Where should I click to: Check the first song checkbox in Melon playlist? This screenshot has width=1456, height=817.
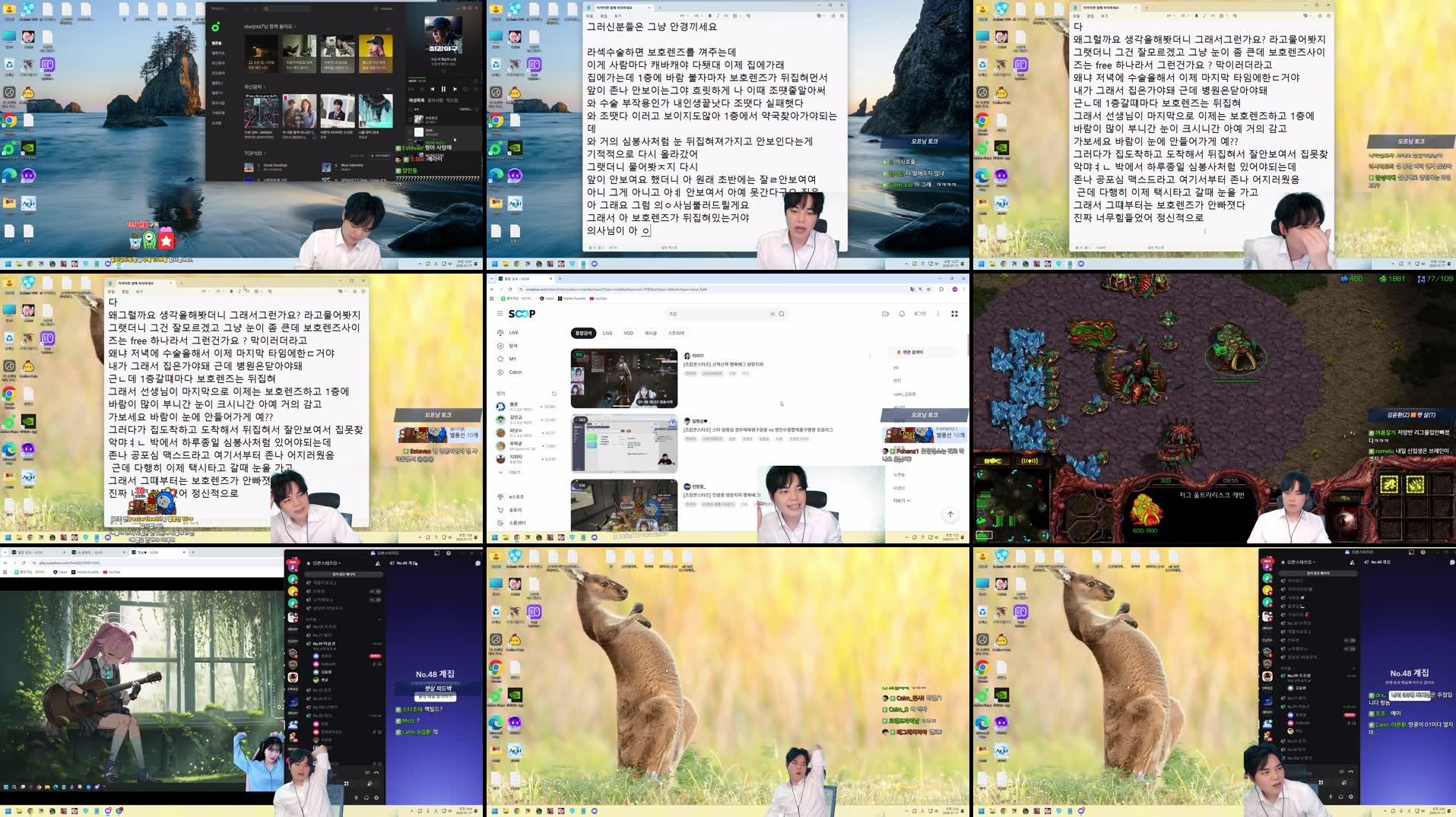click(411, 119)
